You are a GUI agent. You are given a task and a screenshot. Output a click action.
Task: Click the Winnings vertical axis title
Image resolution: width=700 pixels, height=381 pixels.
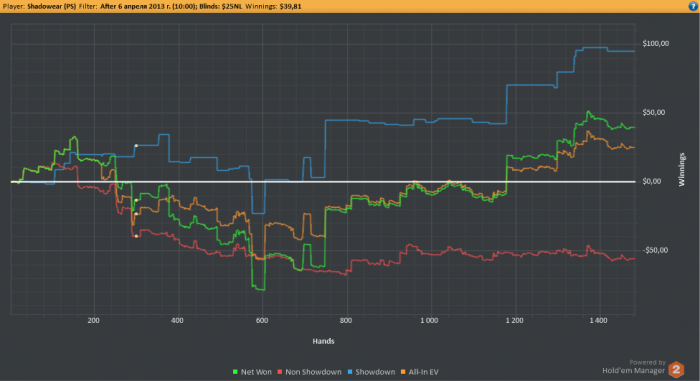[682, 169]
